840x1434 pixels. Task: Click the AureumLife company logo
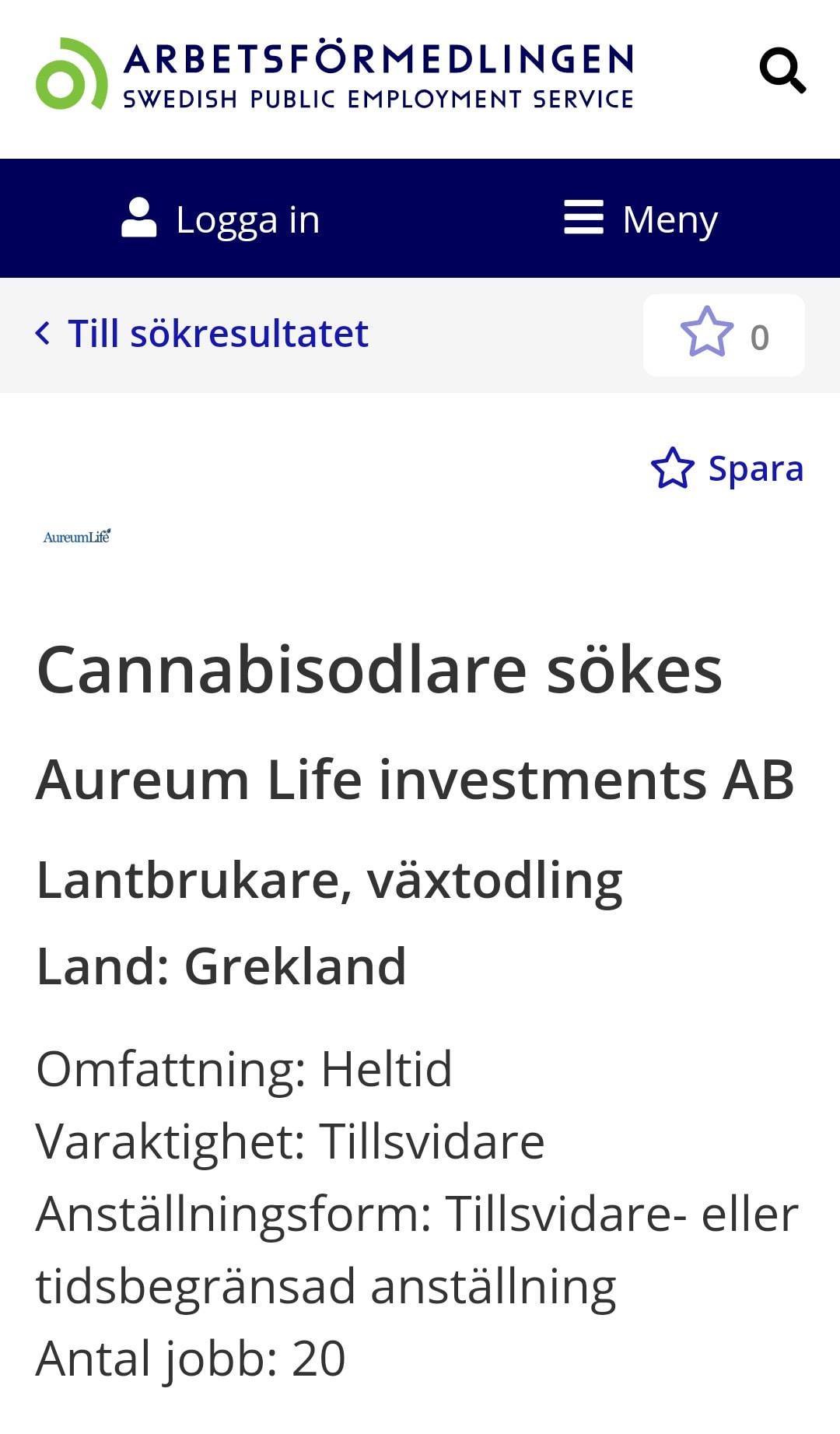[x=77, y=536]
